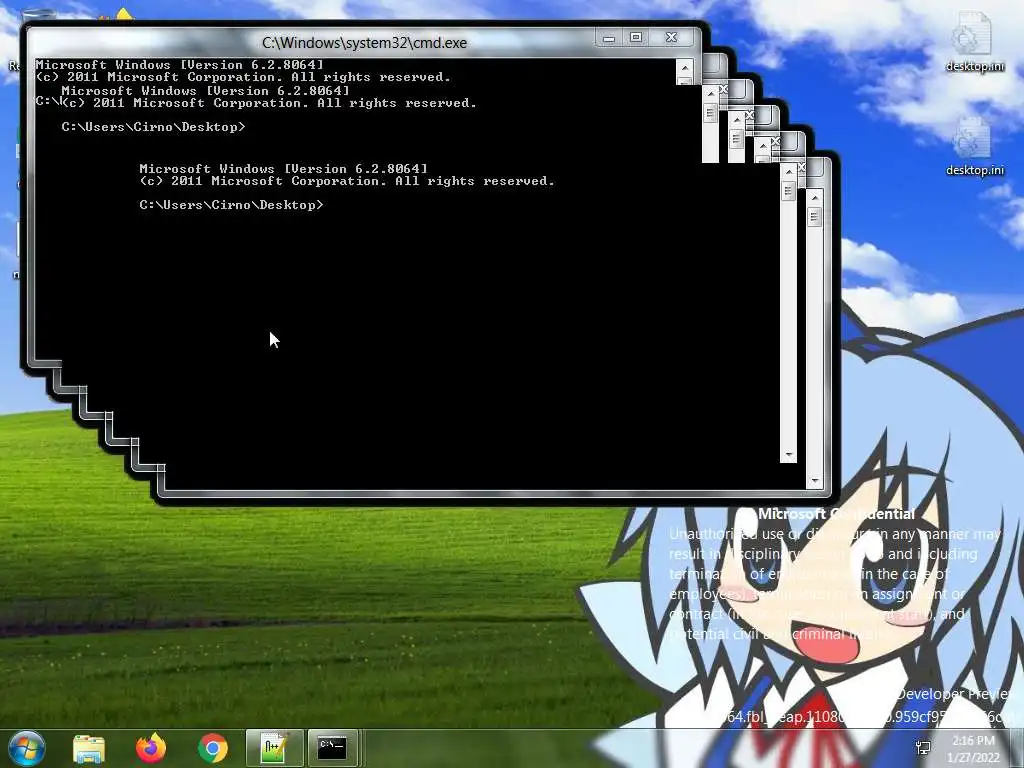Click scroll-down arrow of second-rearmost cmd window
Image resolution: width=1024 pixels, height=768 pixels.
click(789, 455)
